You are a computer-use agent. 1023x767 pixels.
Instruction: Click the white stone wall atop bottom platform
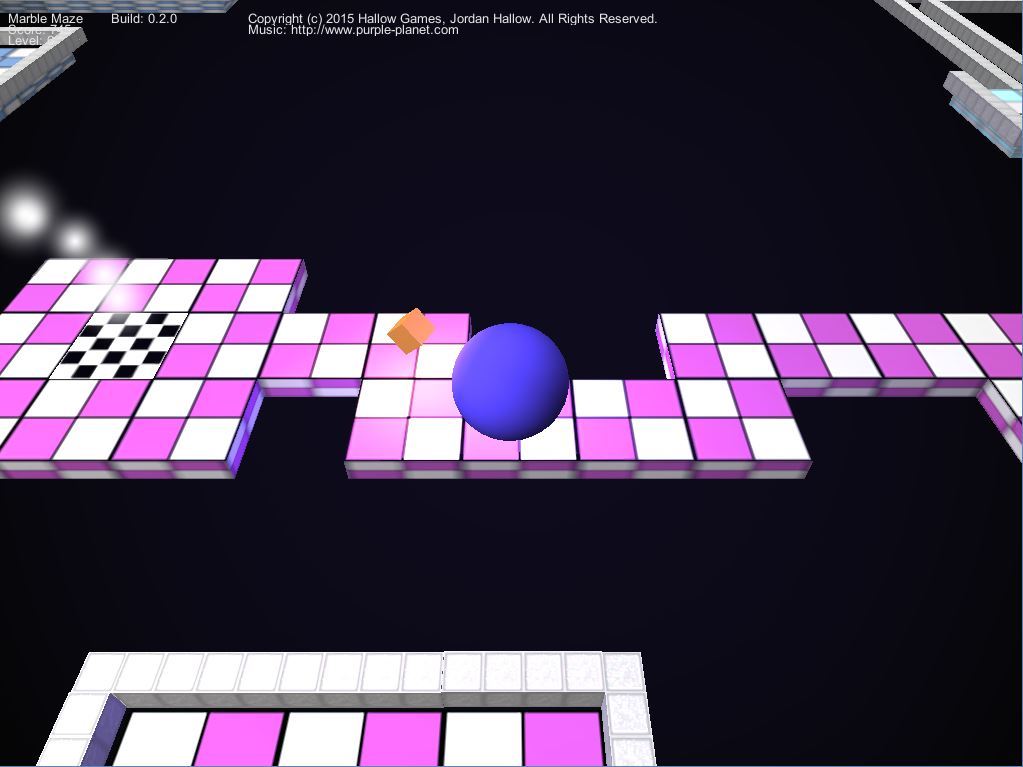click(360, 673)
